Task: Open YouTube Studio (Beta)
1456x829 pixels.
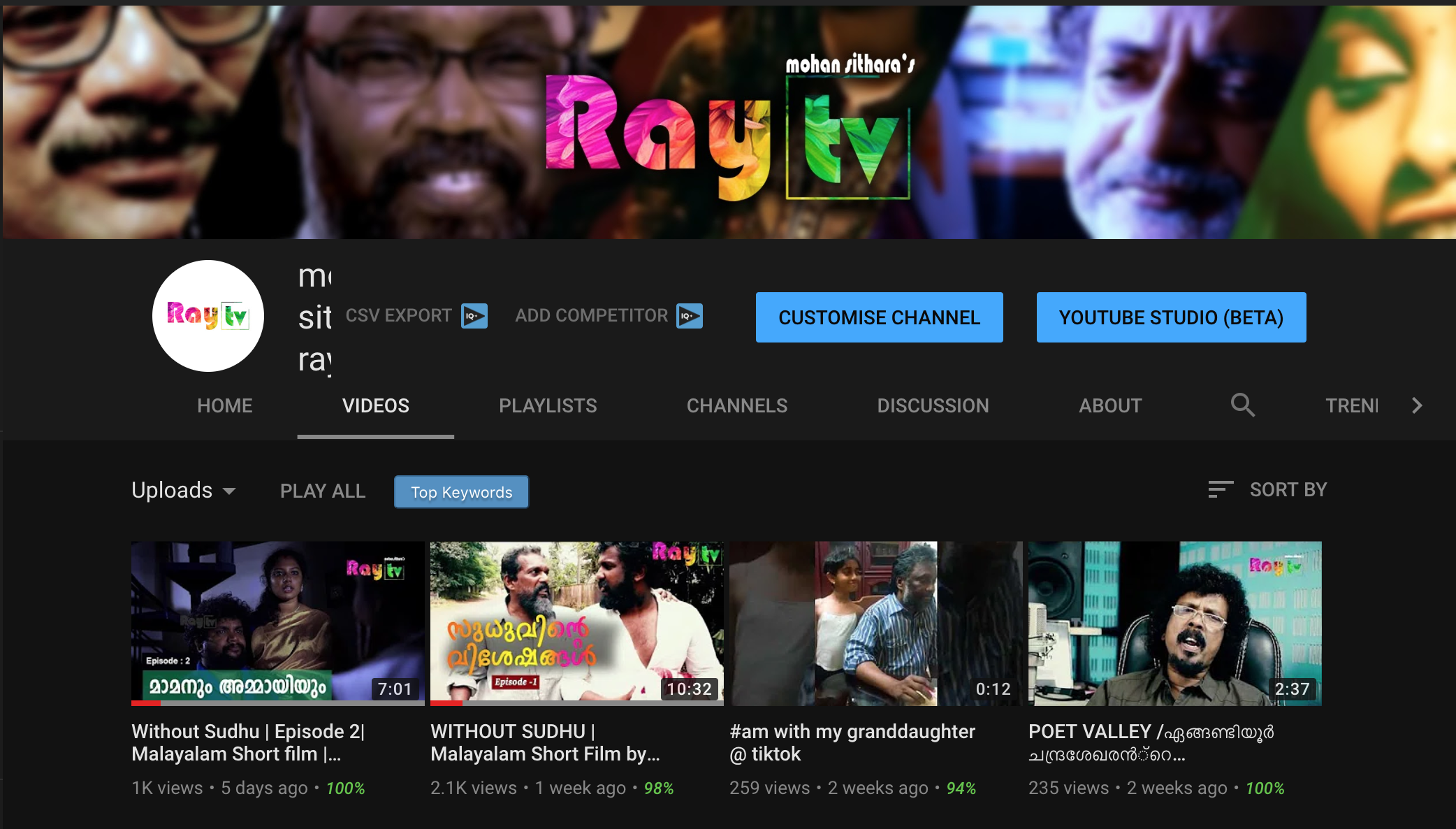Action: pyautogui.click(x=1171, y=317)
